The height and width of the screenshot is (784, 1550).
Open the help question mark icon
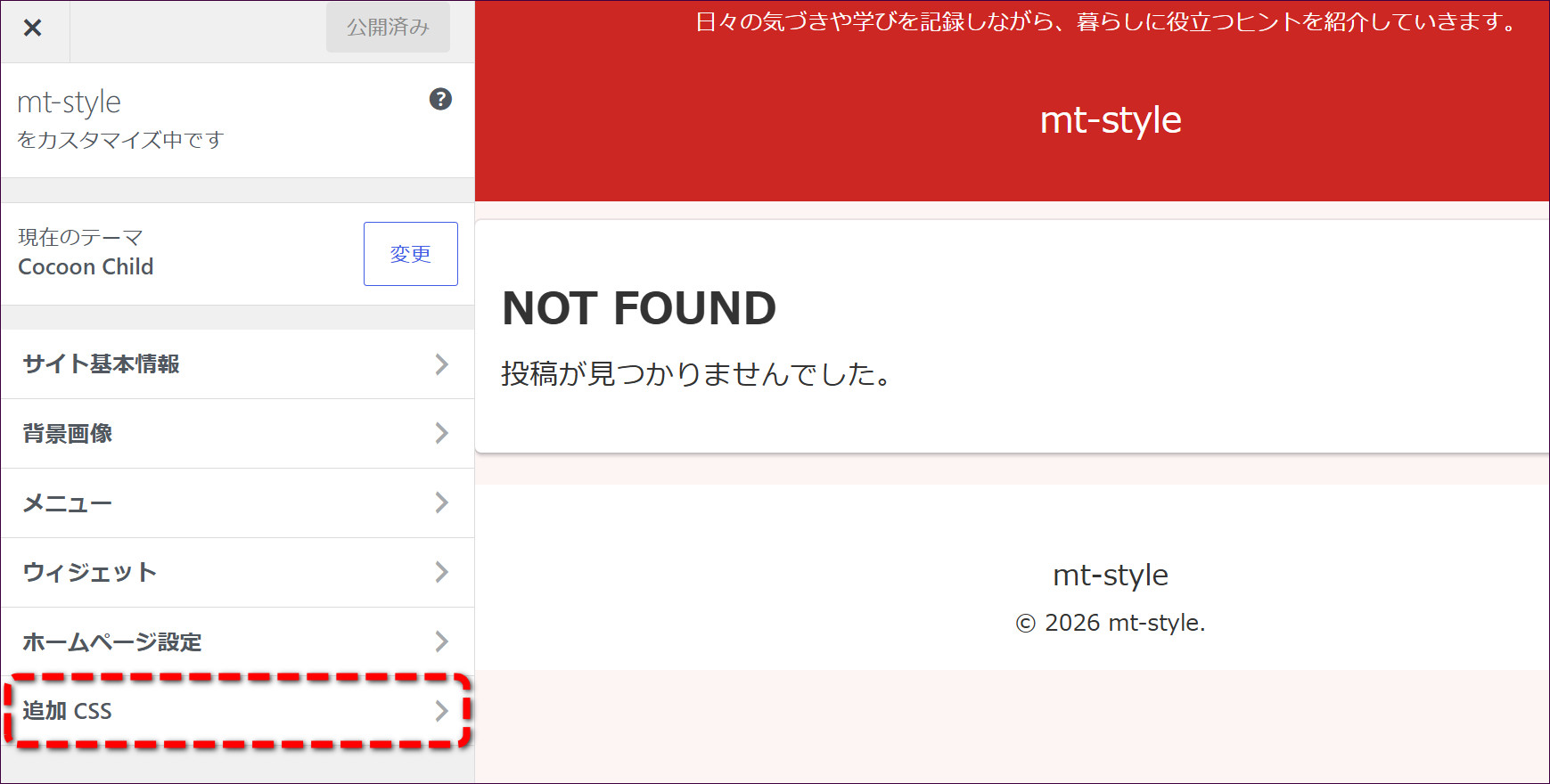coord(440,99)
